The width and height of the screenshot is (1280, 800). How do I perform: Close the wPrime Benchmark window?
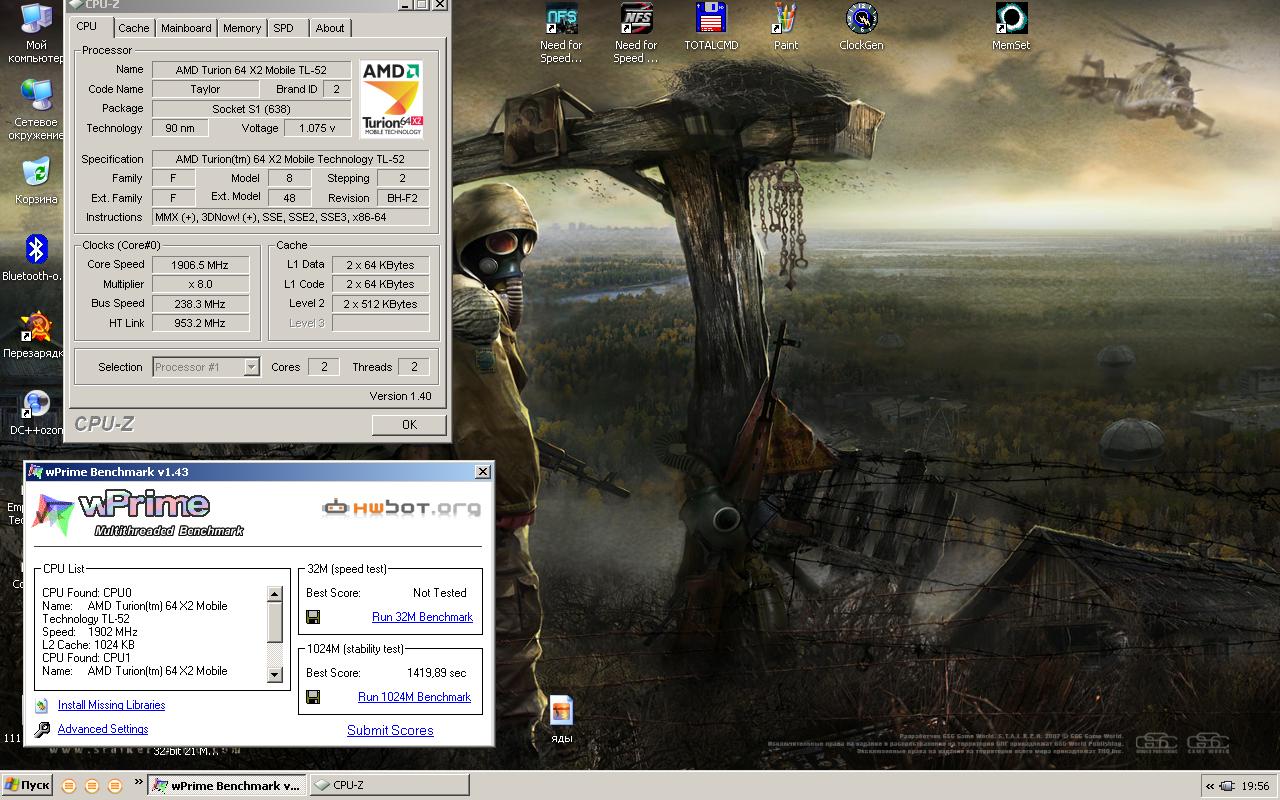[483, 471]
